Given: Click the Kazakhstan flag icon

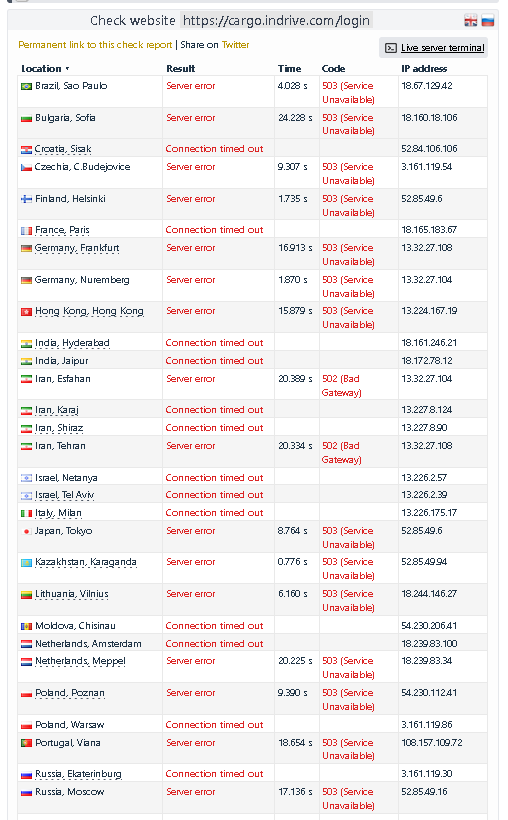Looking at the screenshot, I should [x=26, y=563].
